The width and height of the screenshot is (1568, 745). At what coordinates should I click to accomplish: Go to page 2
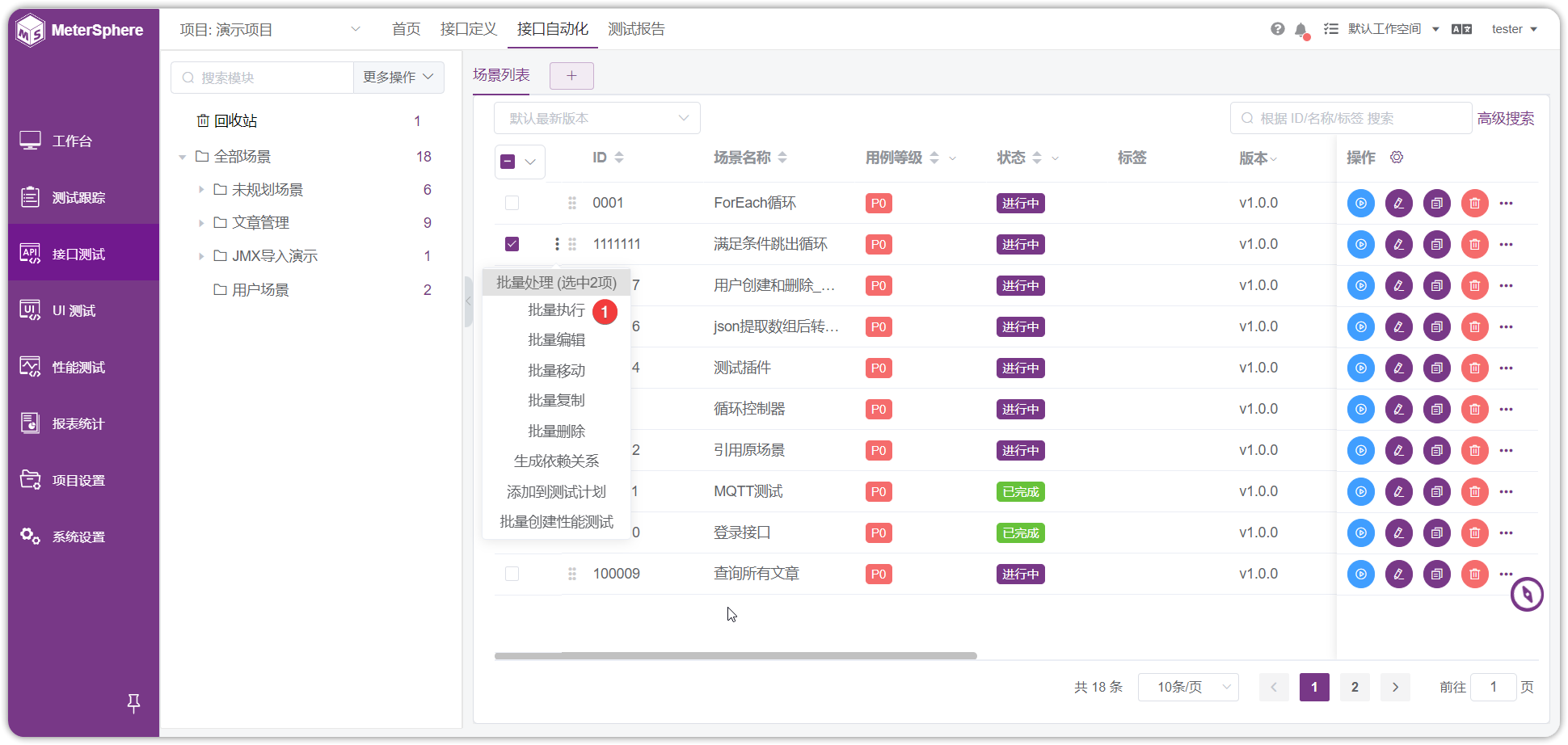(x=1355, y=687)
